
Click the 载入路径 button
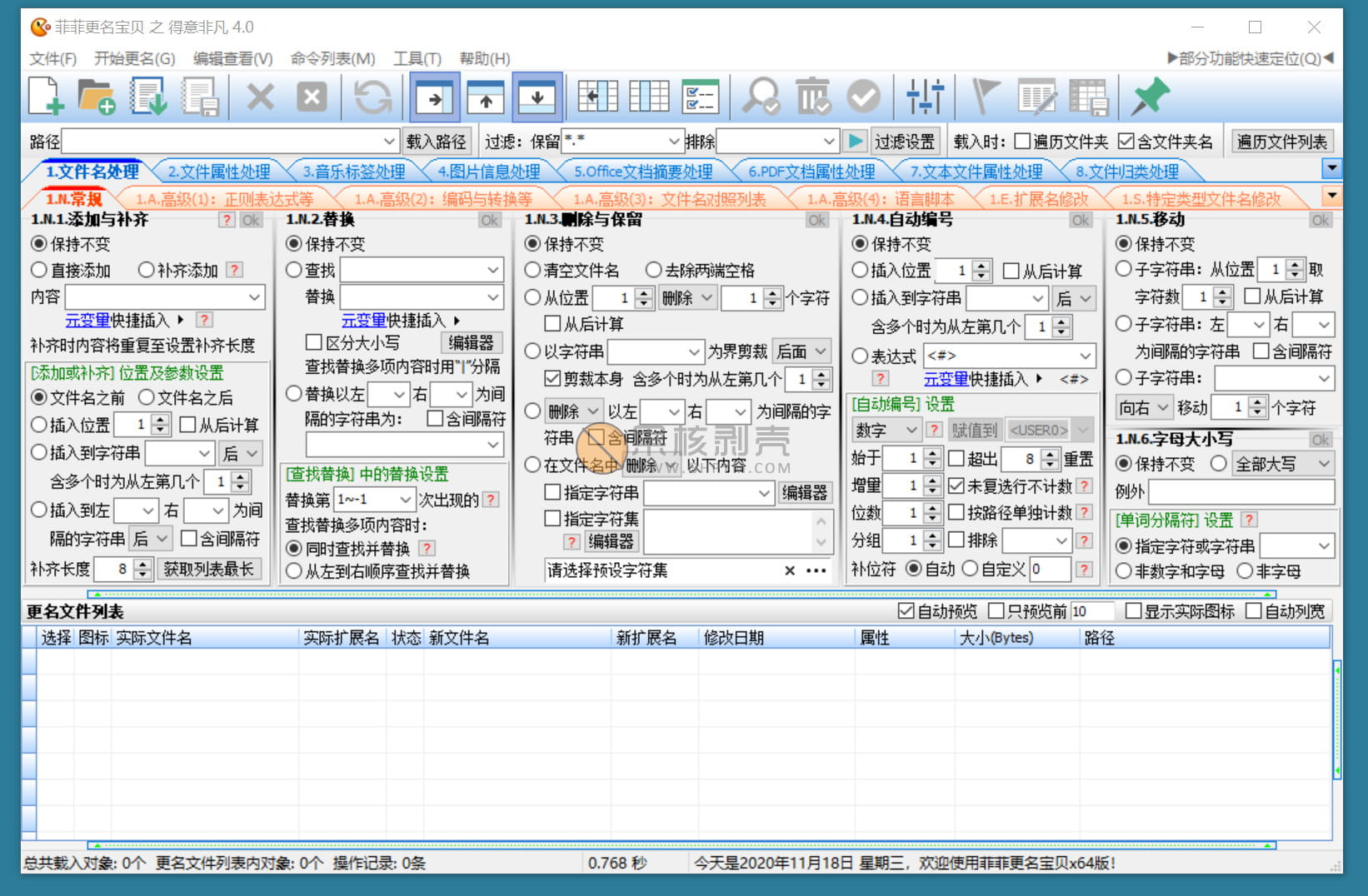pyautogui.click(x=437, y=142)
